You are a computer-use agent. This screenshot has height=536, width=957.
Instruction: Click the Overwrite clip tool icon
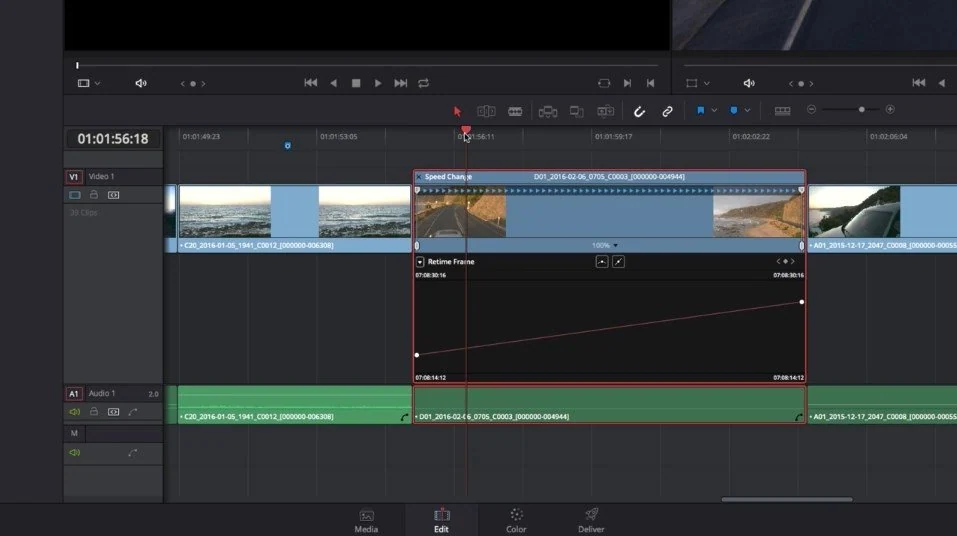(576, 111)
